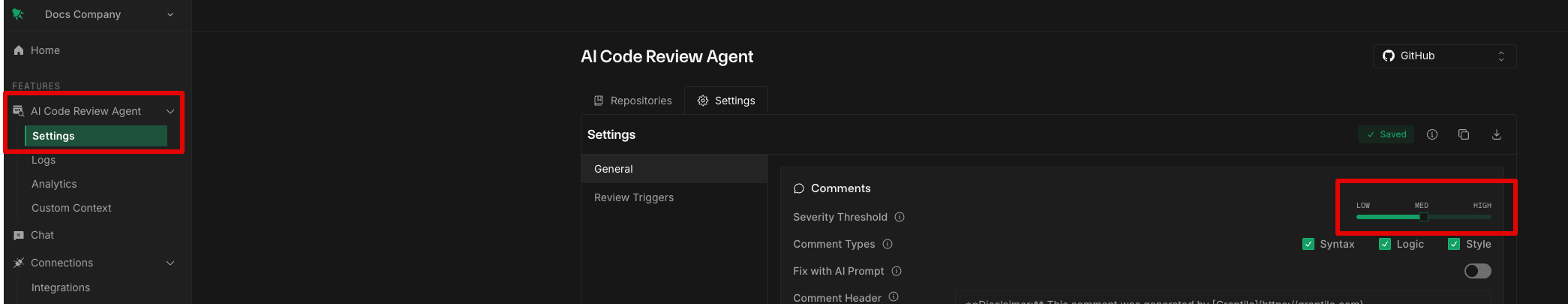Open the GitHub provider dropdown
The image size is (1568, 304).
pyautogui.click(x=1444, y=56)
